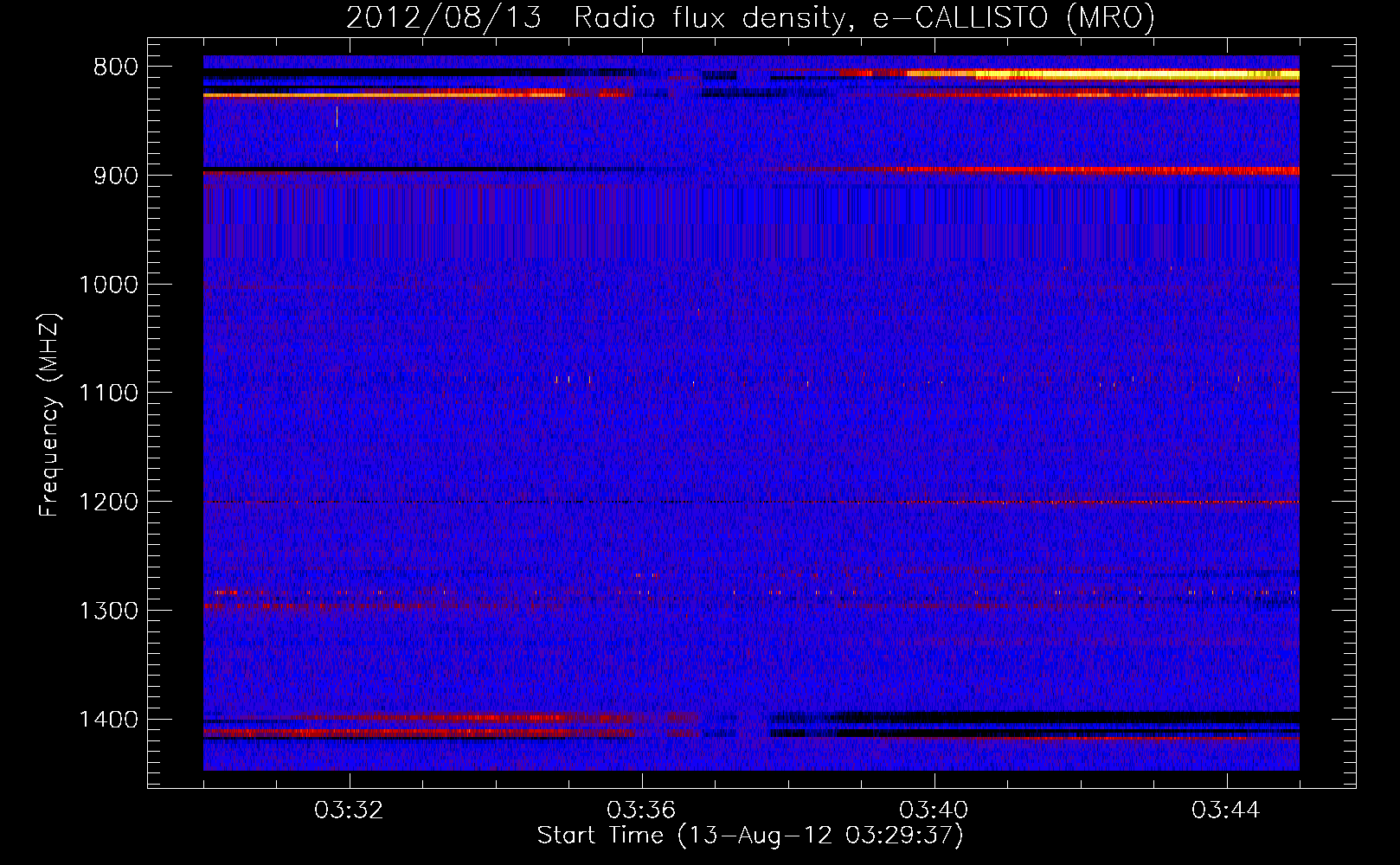Click the 03:36 time tick label
The width and height of the screenshot is (1400, 865).
pyautogui.click(x=641, y=811)
